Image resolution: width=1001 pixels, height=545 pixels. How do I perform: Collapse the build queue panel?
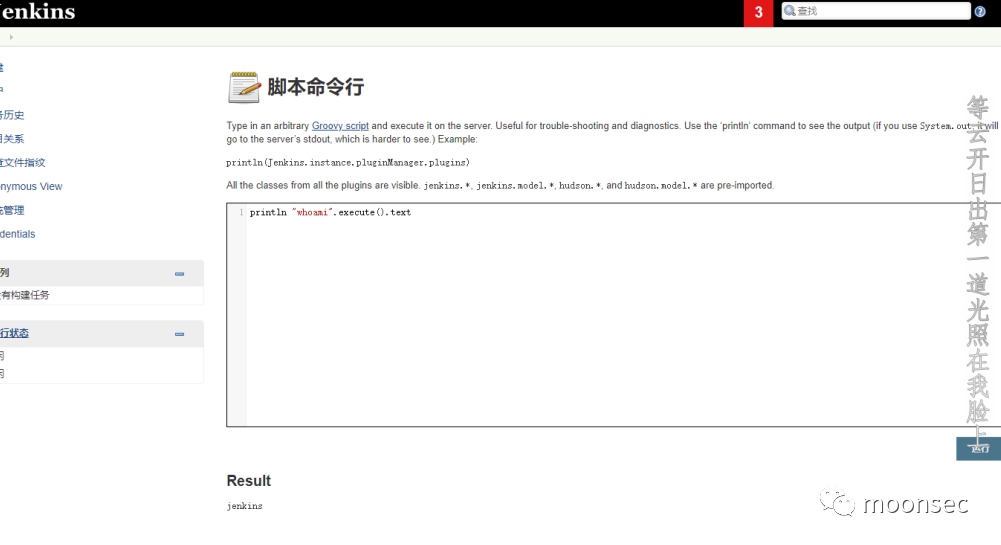coord(179,274)
